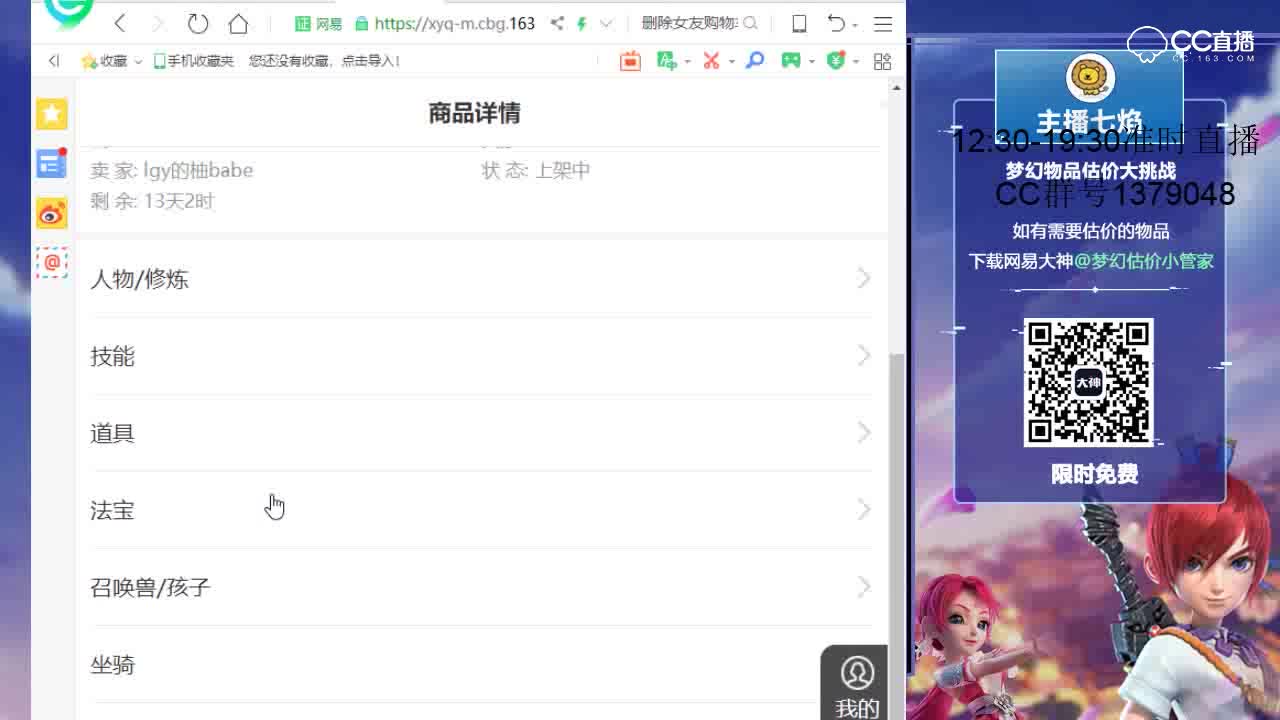Go back with the browser back arrow

tap(120, 23)
